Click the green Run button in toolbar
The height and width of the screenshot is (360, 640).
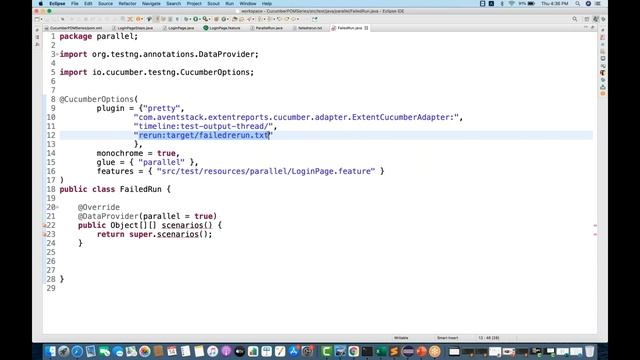pos(196,19)
